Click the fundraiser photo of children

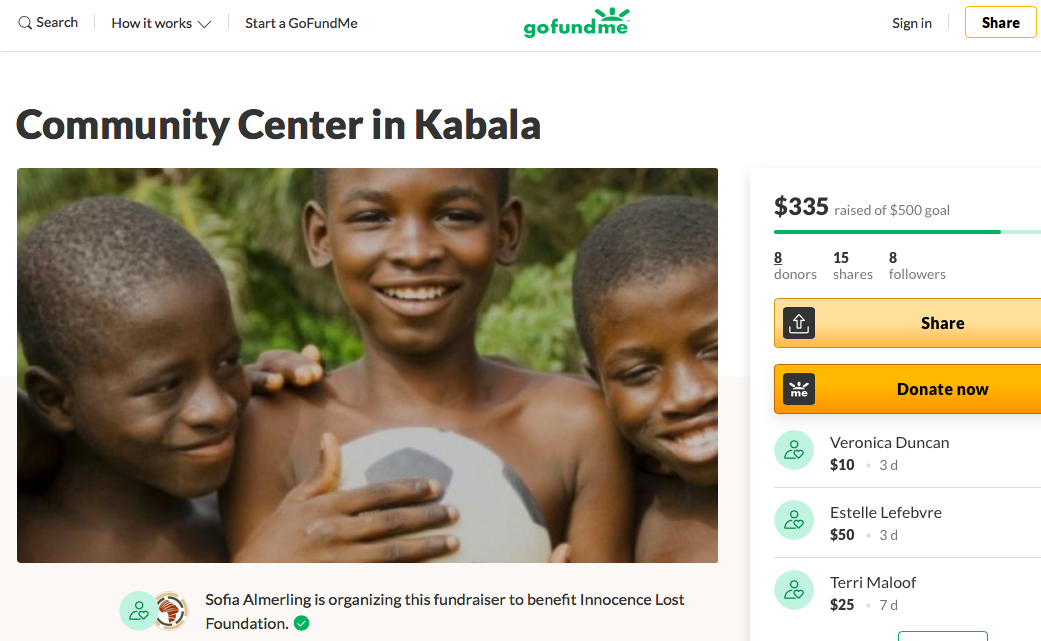pos(367,365)
